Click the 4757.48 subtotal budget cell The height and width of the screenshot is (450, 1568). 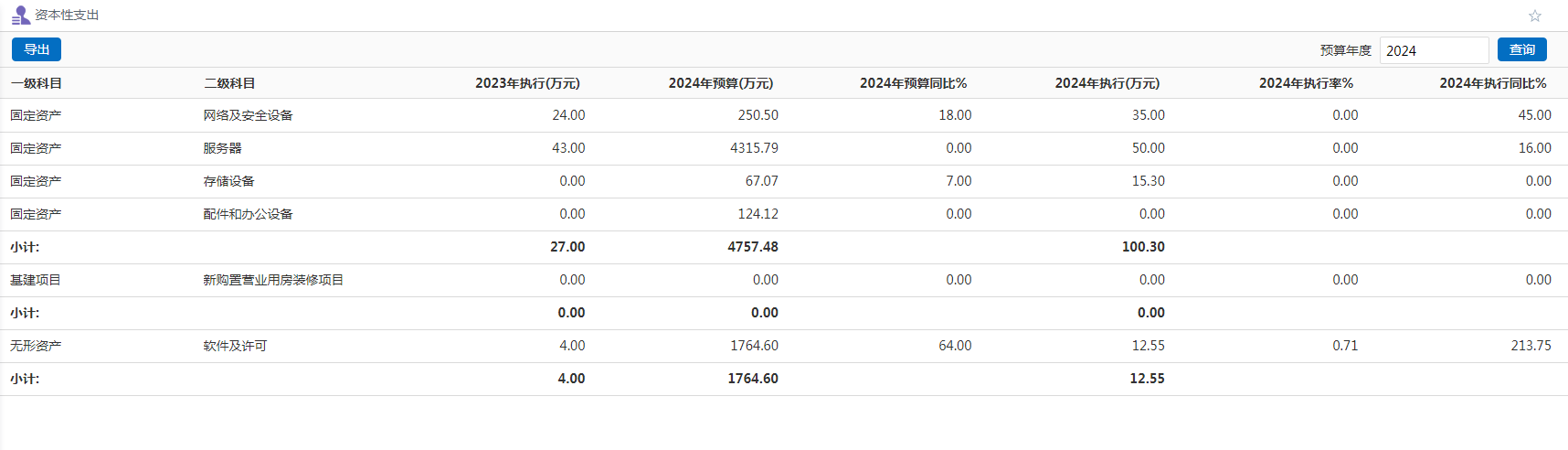coord(752,247)
